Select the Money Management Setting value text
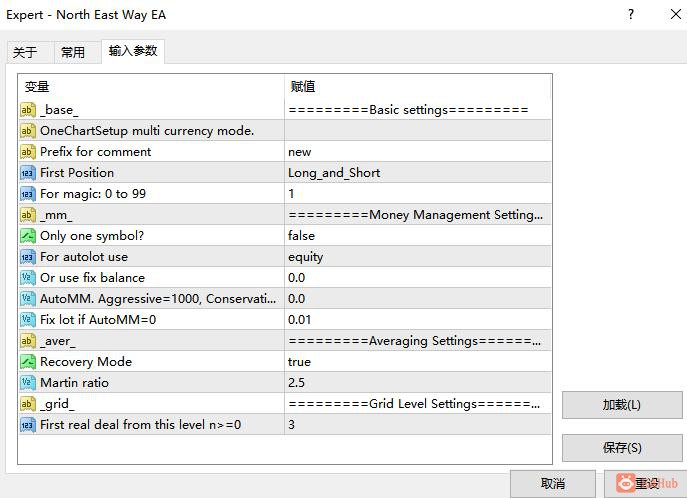The image size is (687, 498). point(415,215)
